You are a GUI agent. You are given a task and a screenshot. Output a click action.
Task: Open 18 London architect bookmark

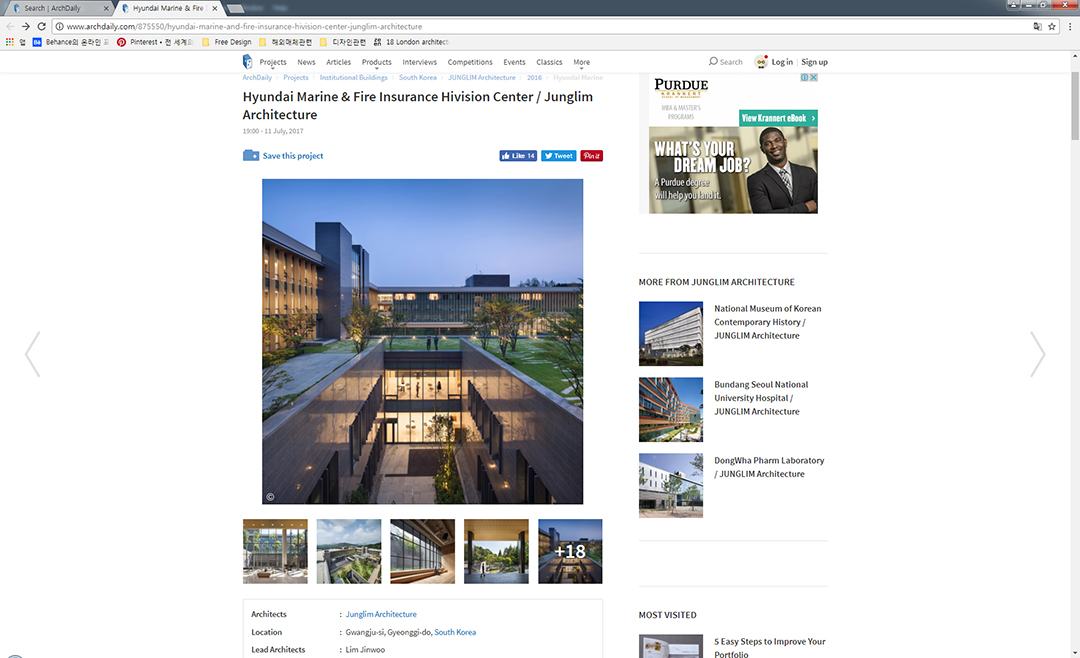click(411, 42)
